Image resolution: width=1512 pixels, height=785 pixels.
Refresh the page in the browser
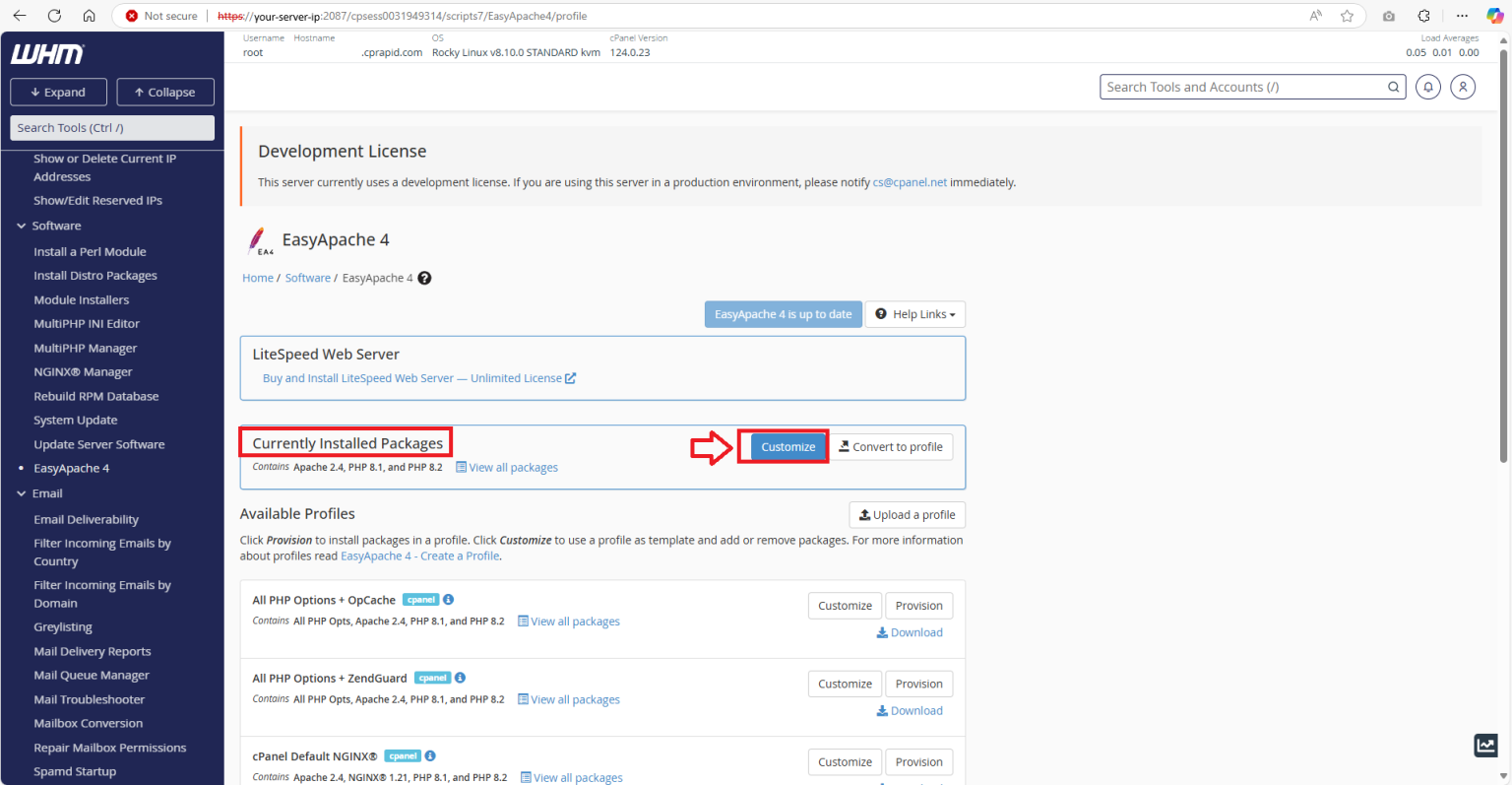click(54, 15)
